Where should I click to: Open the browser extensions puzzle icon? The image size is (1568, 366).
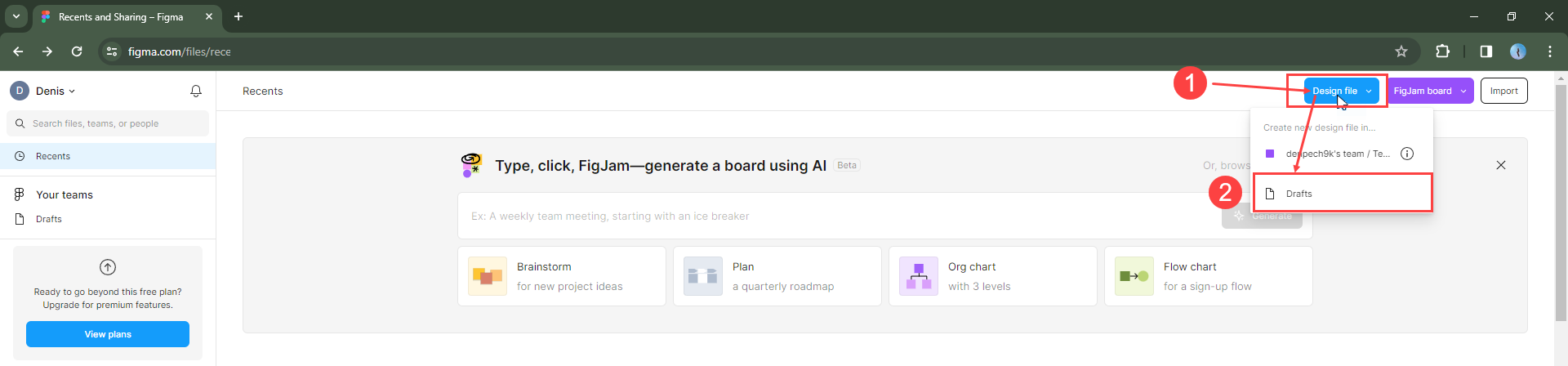click(1442, 51)
